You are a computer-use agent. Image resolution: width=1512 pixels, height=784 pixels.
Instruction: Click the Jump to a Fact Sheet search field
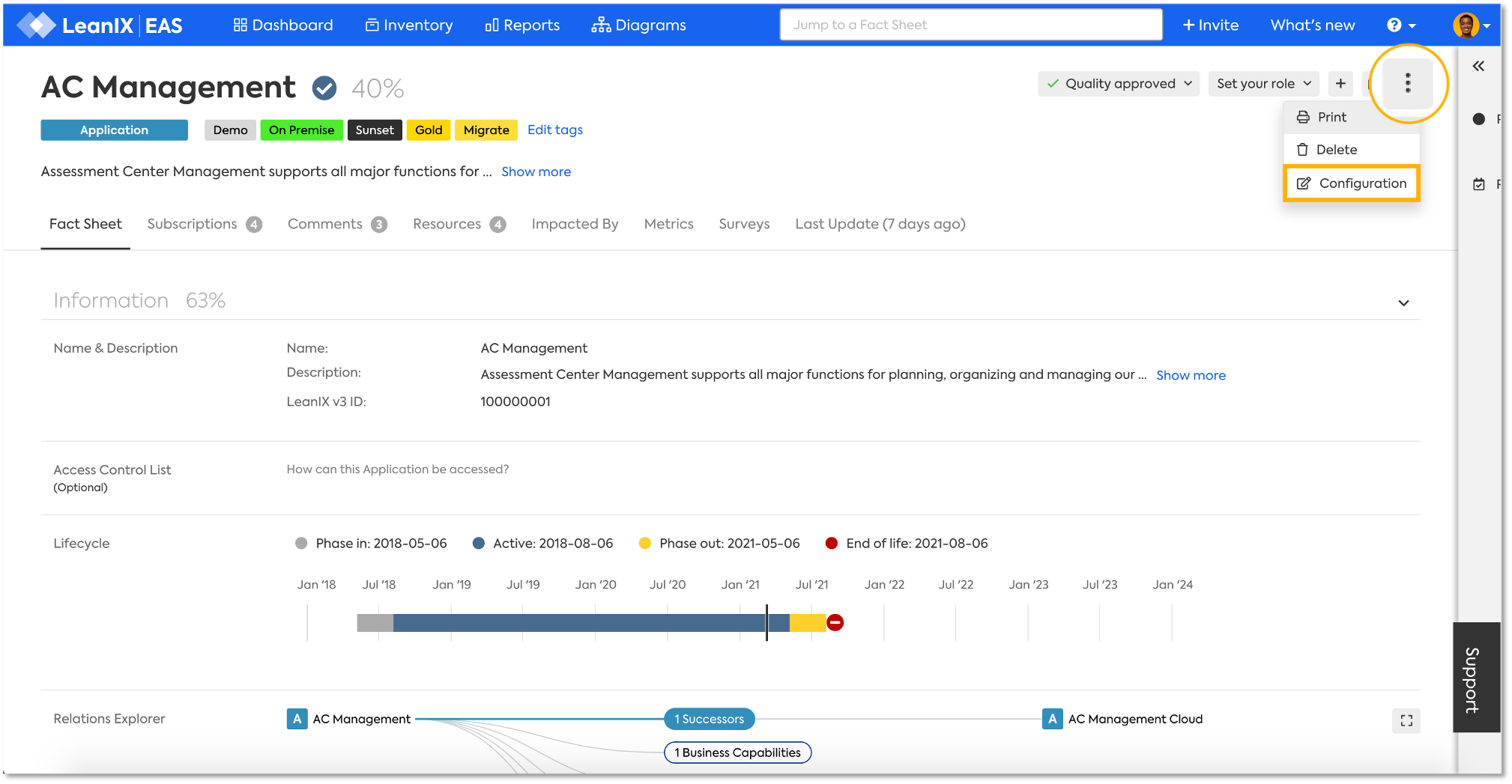(x=971, y=25)
